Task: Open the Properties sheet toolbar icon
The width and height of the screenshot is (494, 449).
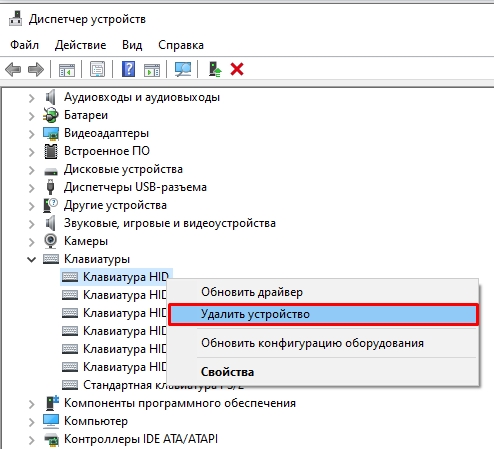Action: [x=97, y=70]
